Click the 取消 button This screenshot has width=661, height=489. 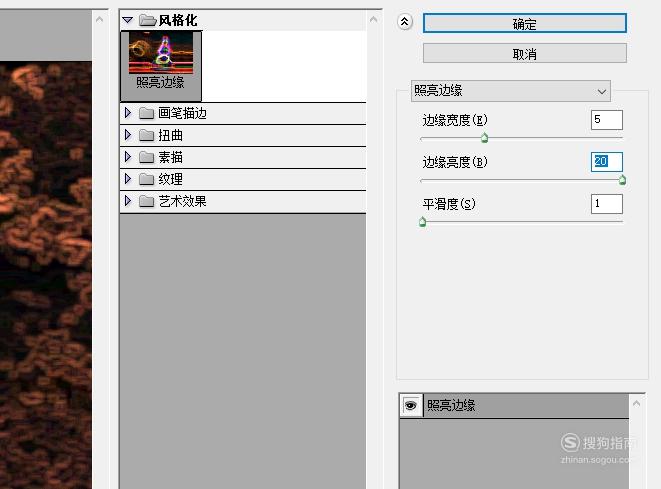[524, 54]
